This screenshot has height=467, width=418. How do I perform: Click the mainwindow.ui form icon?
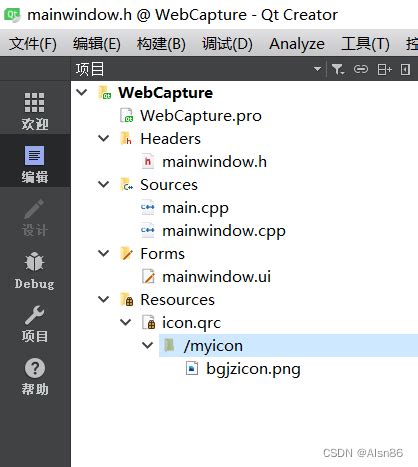tap(148, 276)
